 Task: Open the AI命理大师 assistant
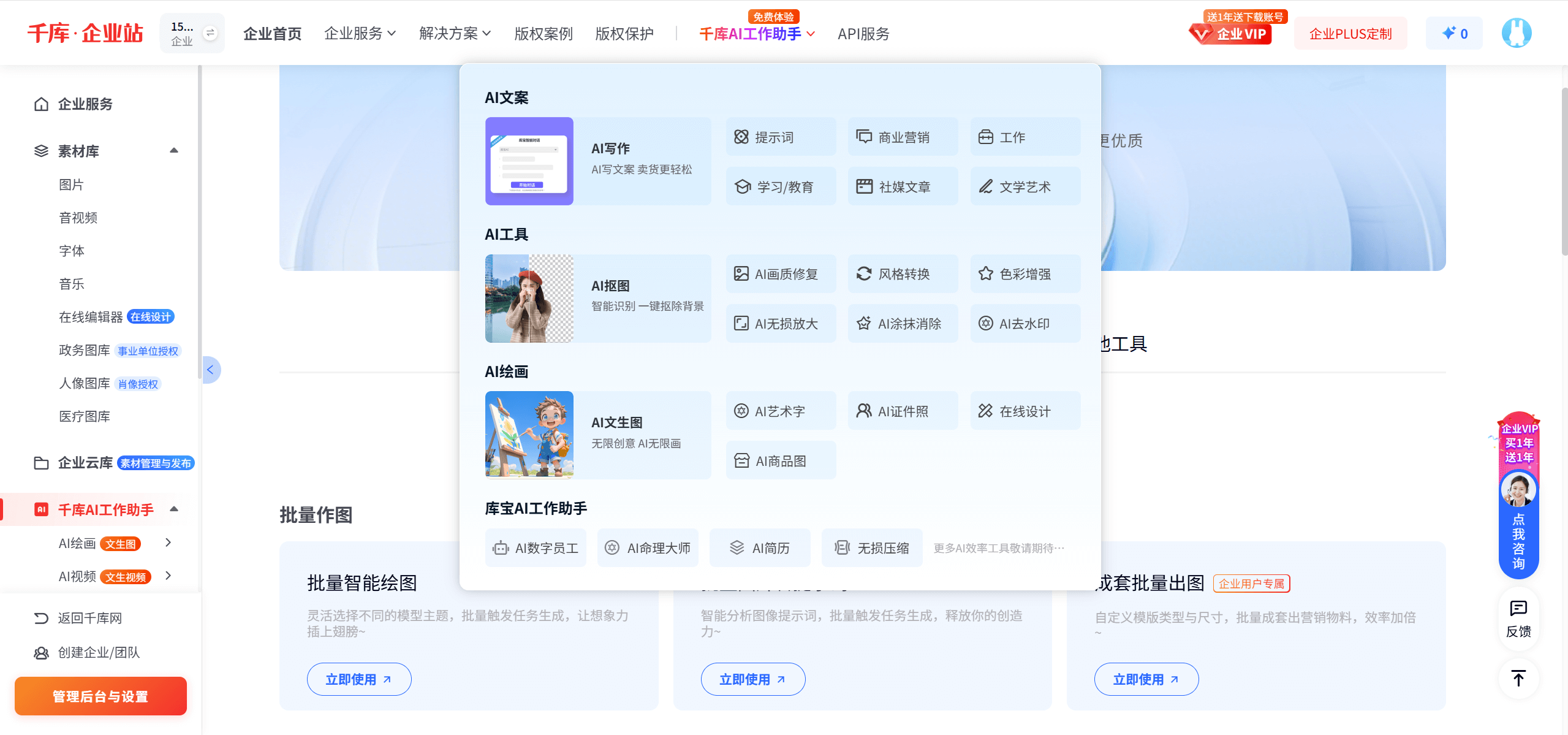(647, 547)
